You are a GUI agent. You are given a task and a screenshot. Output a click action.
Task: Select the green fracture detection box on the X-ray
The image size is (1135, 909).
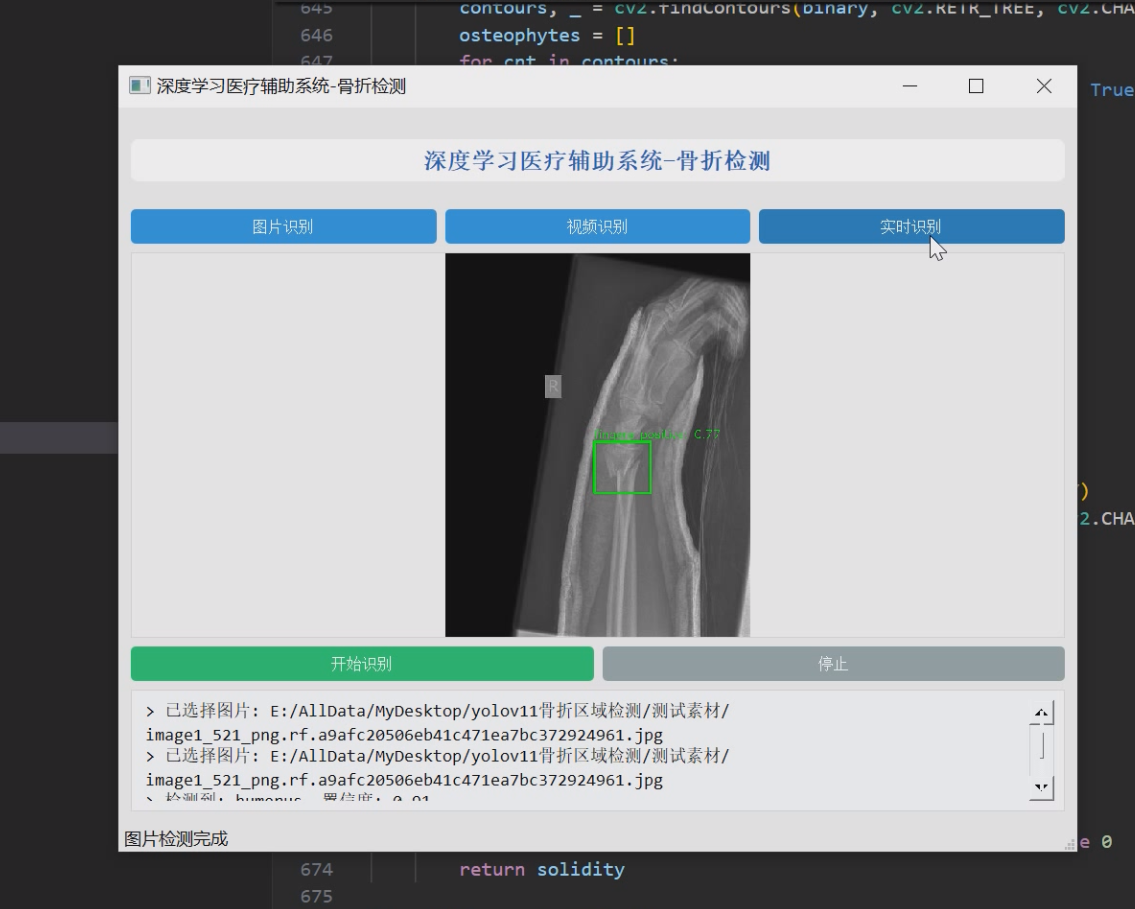(x=623, y=468)
